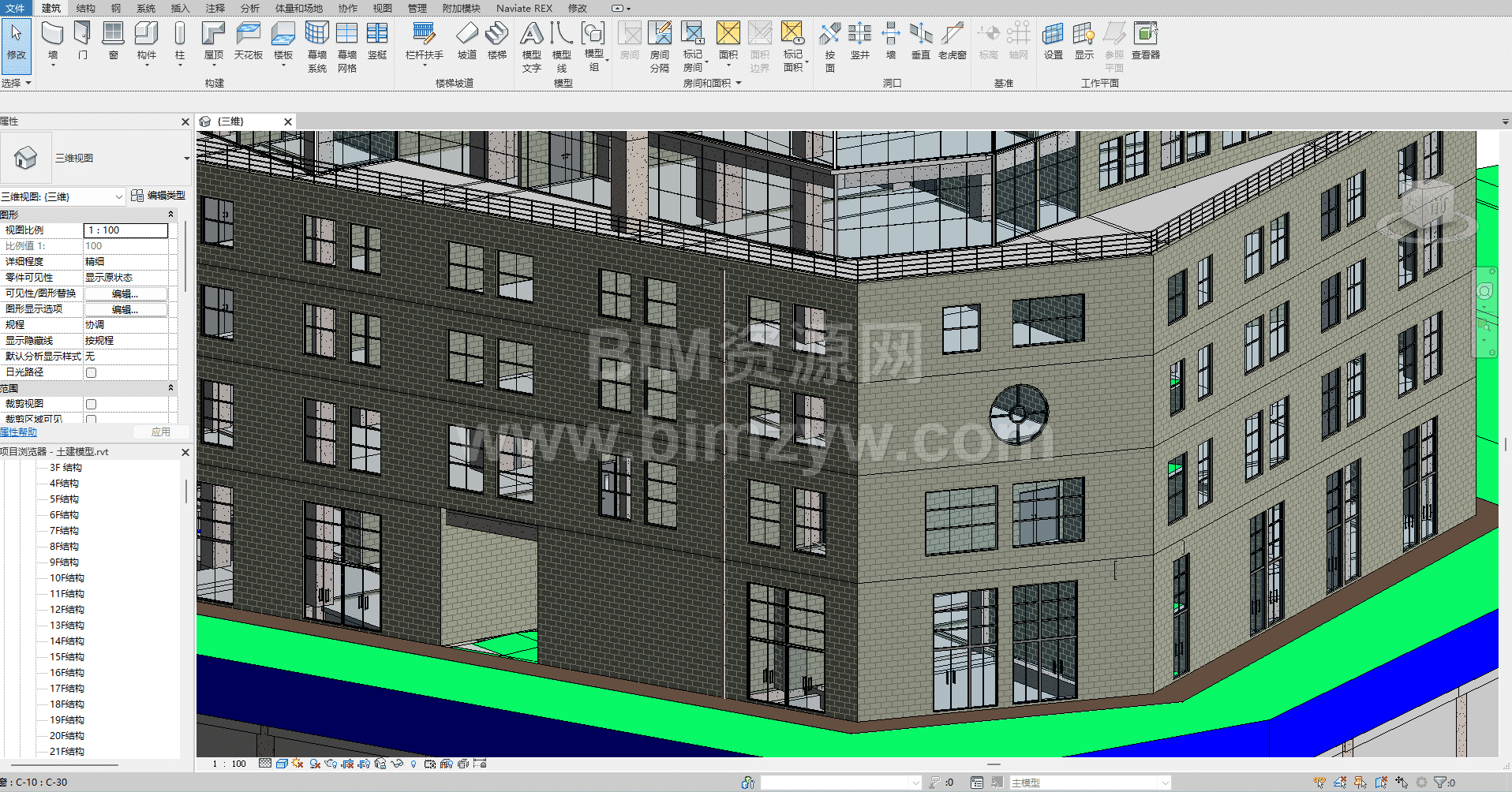Switch to the 结构 ribbon tab

[x=86, y=8]
